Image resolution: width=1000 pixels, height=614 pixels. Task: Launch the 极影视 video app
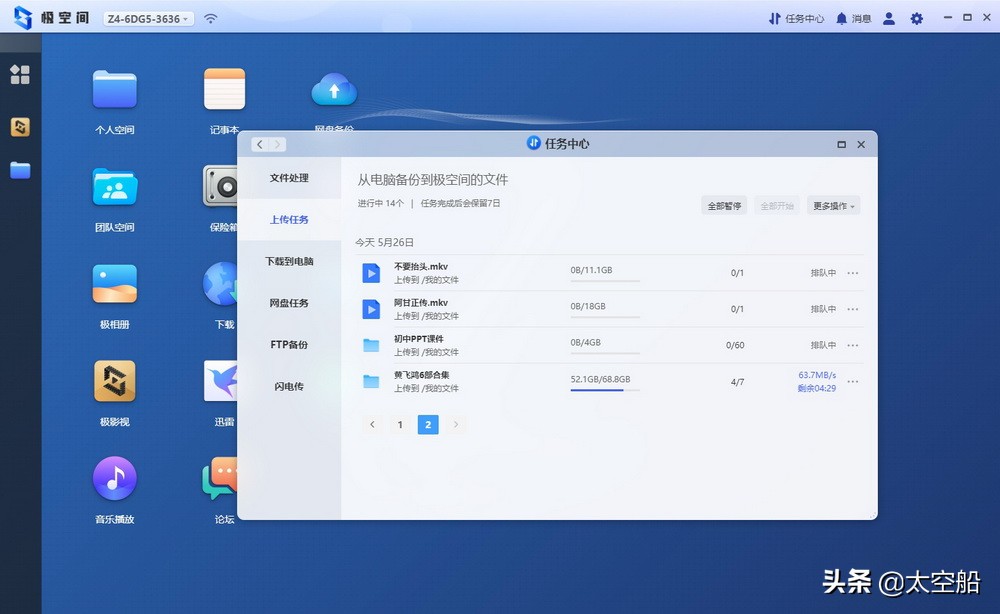coord(115,381)
